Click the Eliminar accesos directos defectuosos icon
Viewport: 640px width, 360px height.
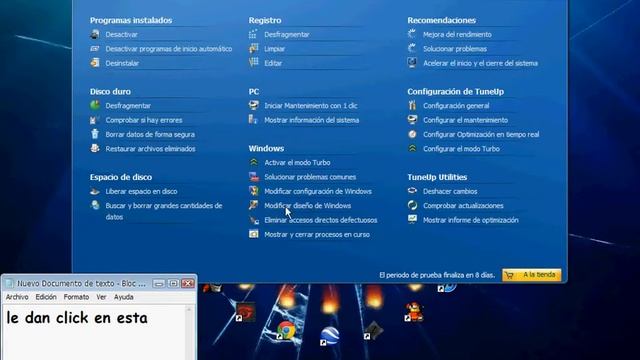(x=253, y=220)
